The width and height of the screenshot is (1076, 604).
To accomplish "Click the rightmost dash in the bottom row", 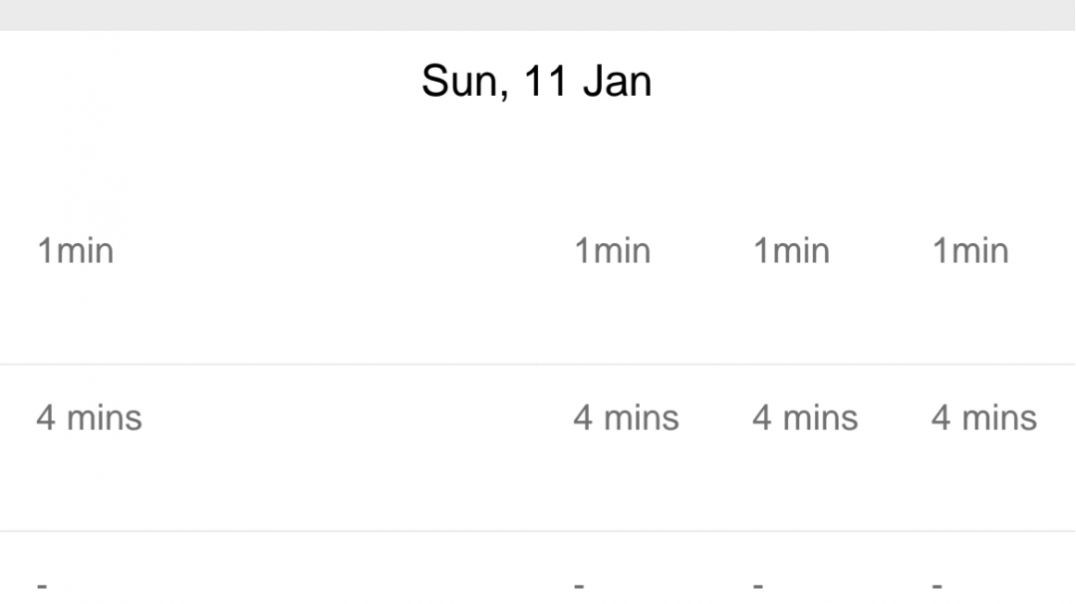I will [937, 584].
